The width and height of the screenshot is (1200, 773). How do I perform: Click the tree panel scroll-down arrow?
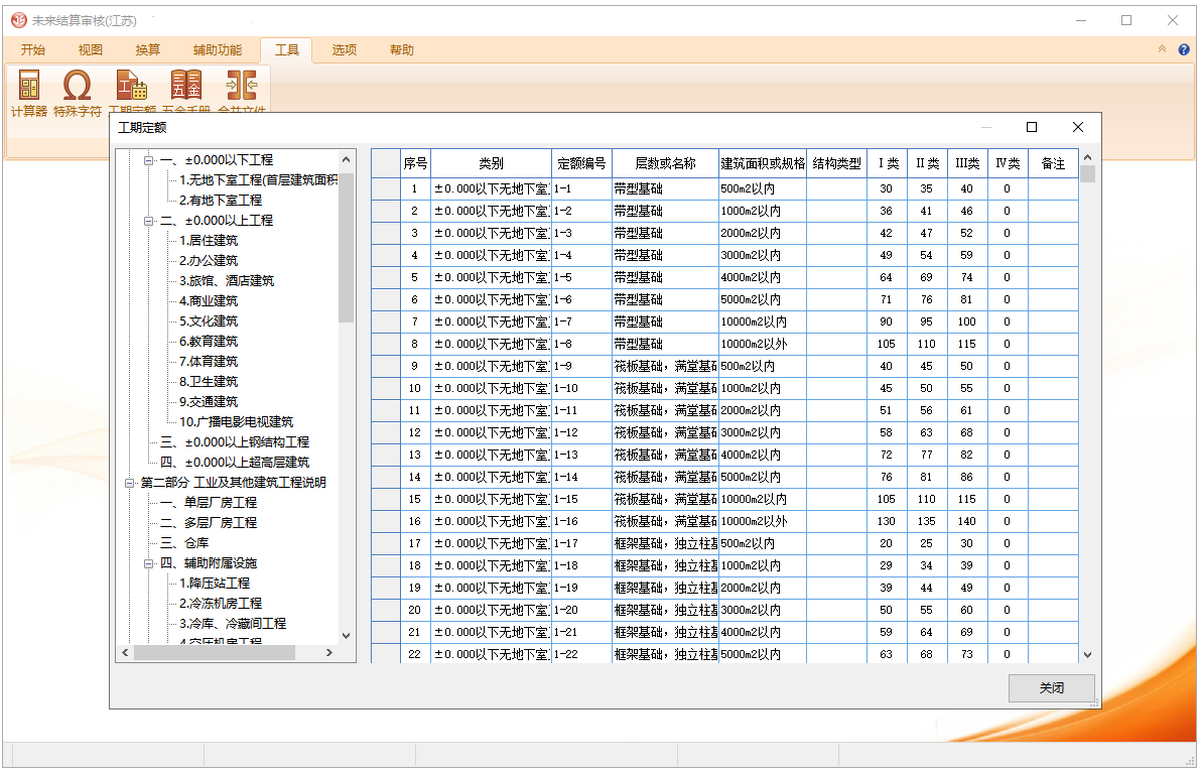(x=346, y=635)
